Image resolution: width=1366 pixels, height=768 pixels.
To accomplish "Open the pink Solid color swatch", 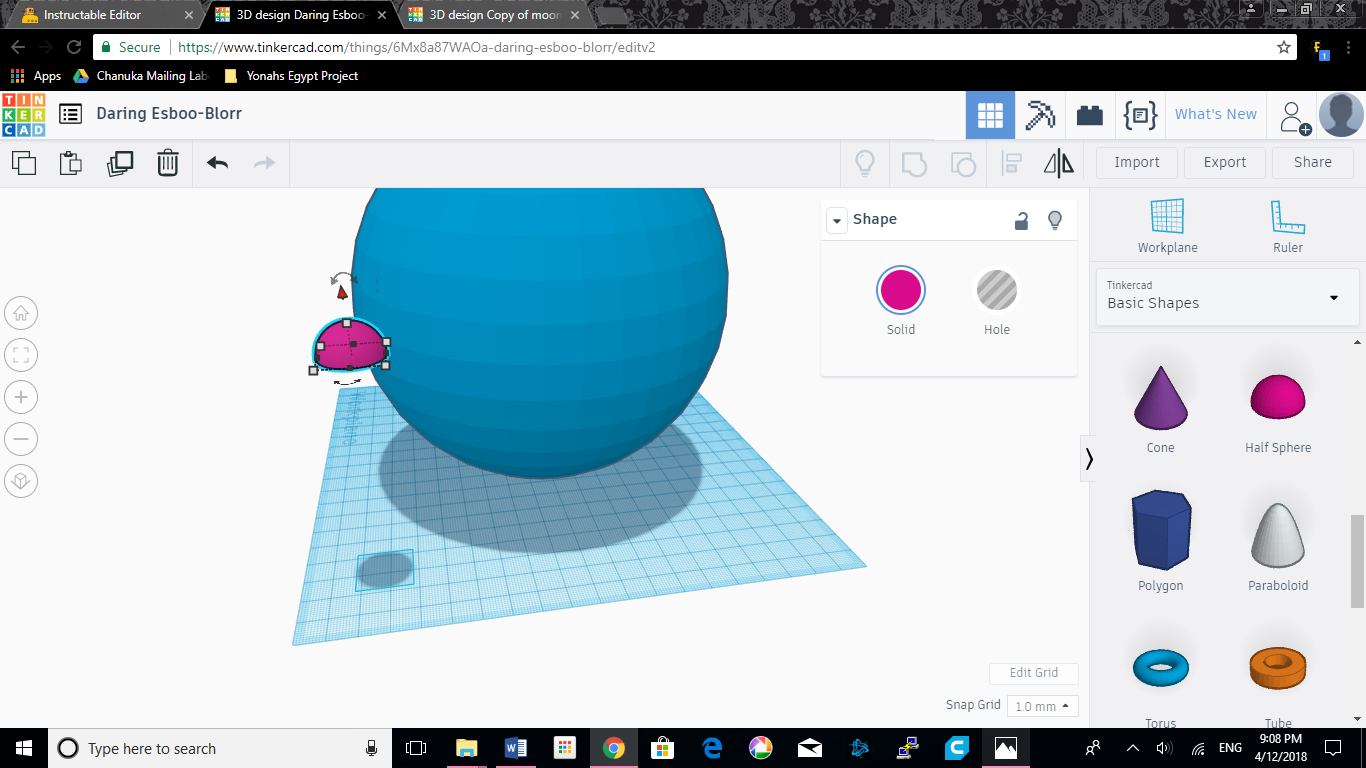I will point(901,291).
